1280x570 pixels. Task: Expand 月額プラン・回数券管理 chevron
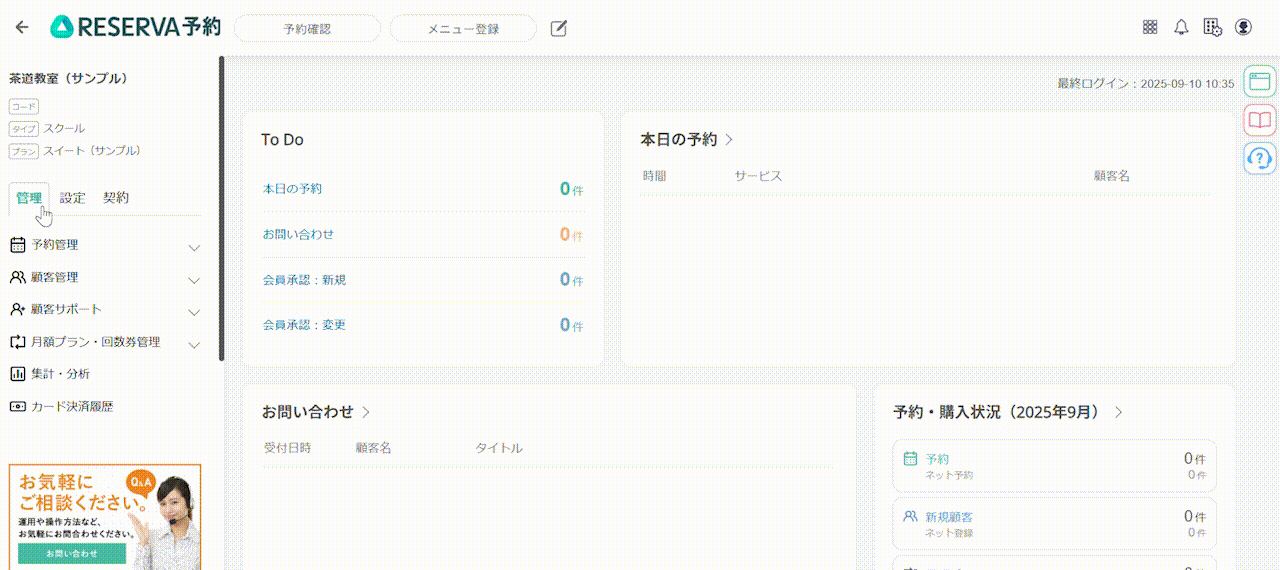(x=194, y=345)
